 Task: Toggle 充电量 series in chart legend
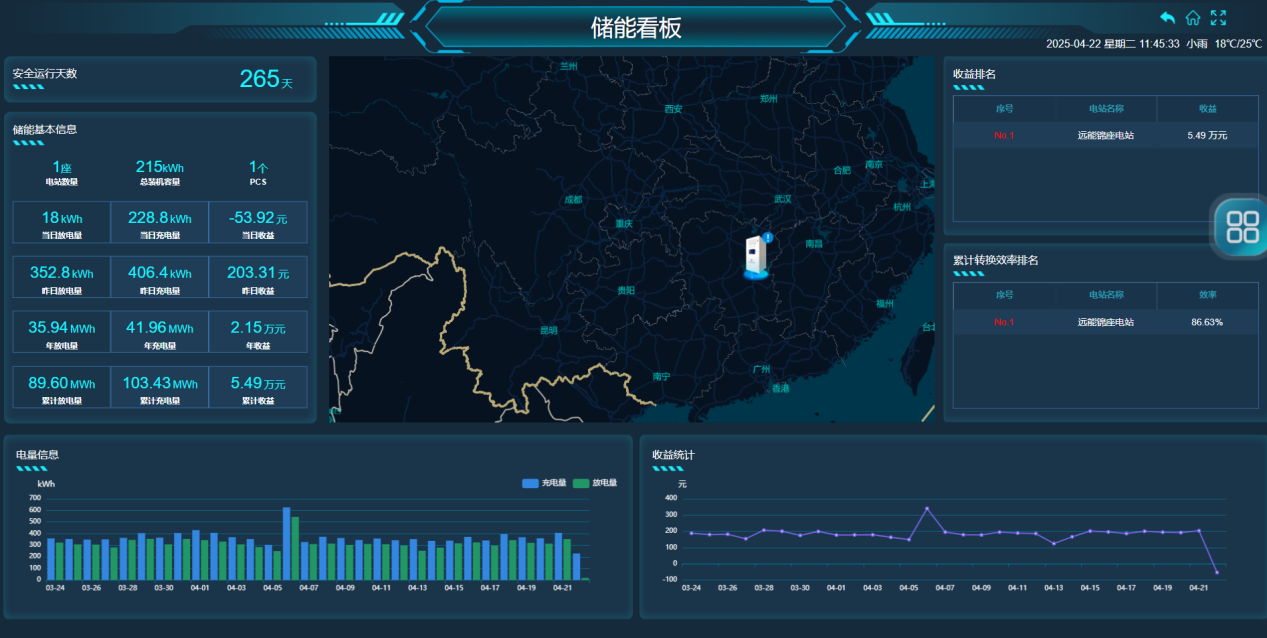click(x=544, y=483)
